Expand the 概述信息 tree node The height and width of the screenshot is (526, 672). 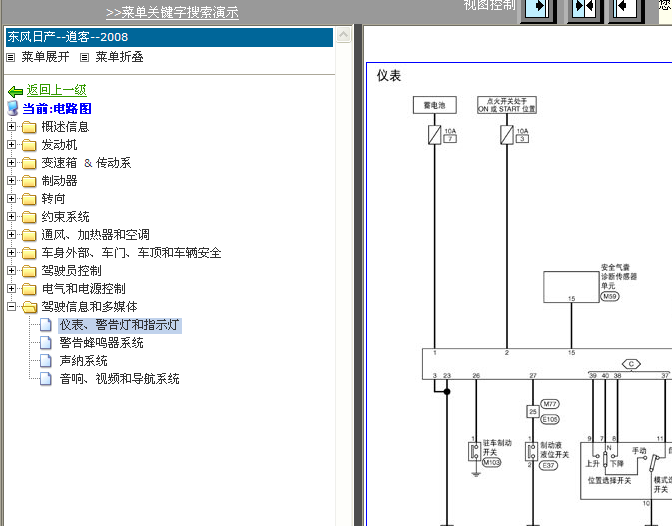pyautogui.click(x=12, y=127)
